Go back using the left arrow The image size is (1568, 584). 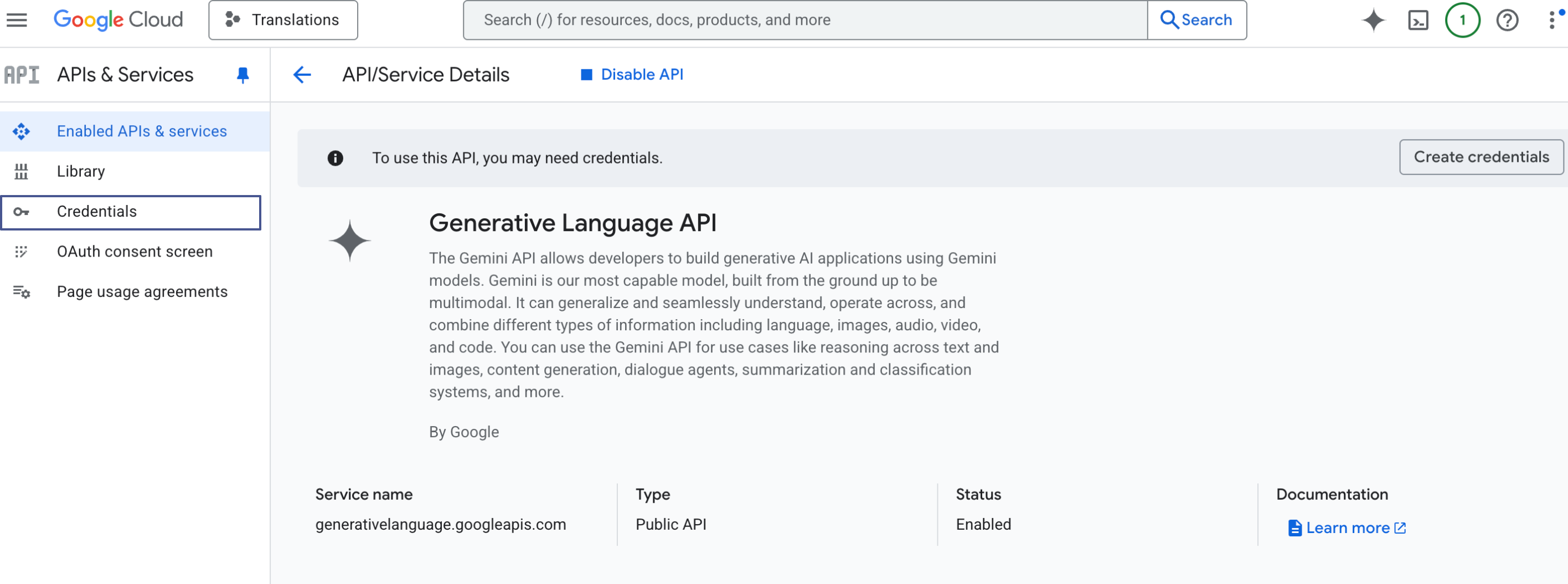click(302, 75)
